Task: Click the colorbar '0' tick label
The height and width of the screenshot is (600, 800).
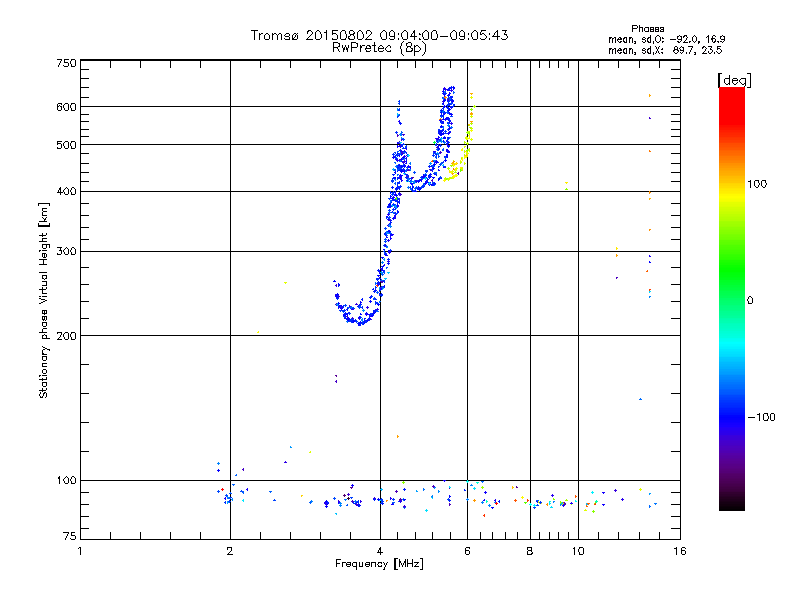Action: click(750, 301)
